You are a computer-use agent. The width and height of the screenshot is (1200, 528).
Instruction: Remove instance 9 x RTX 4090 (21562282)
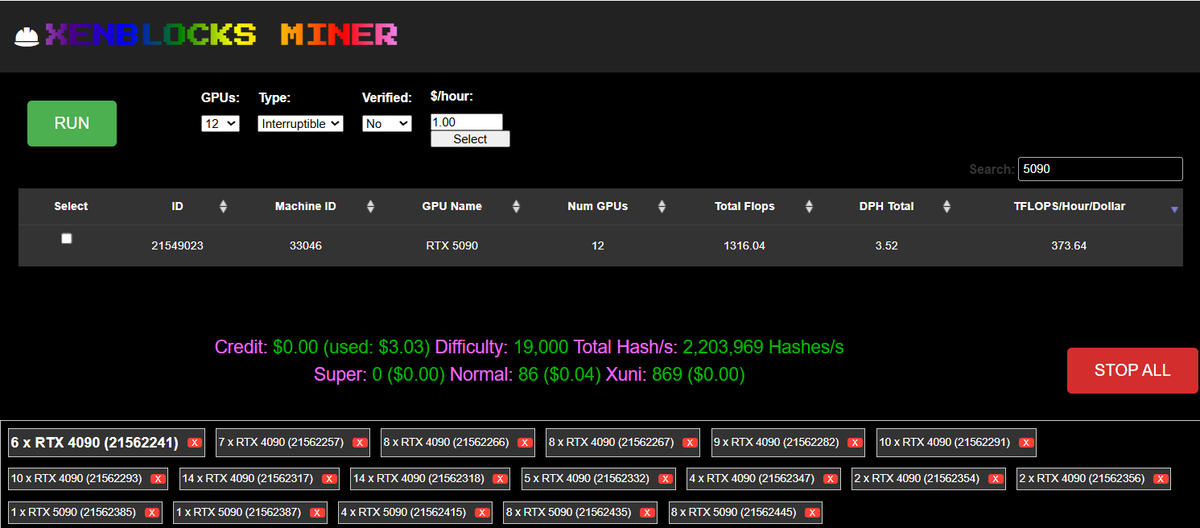[854, 442]
